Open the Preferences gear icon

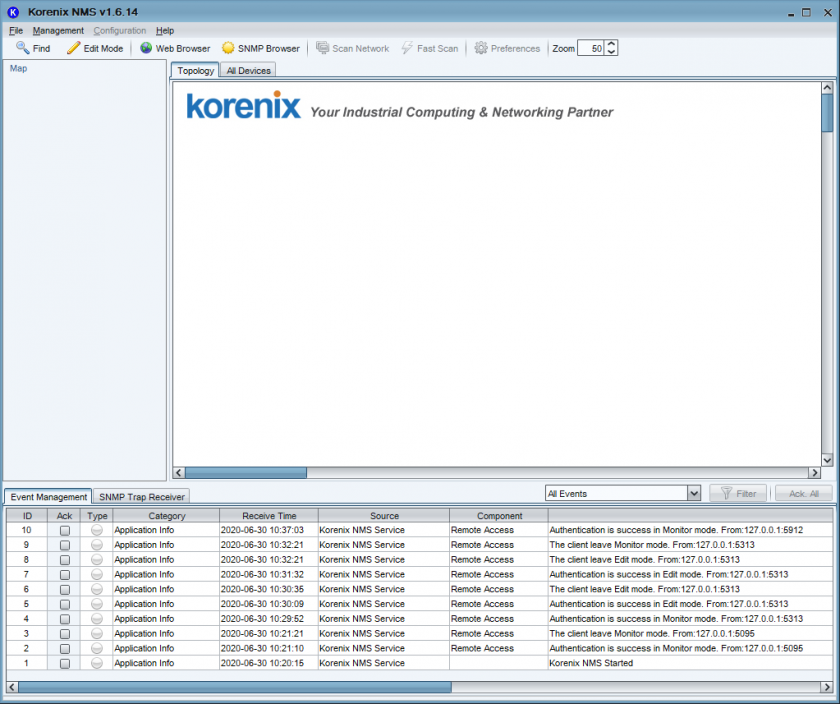point(481,48)
